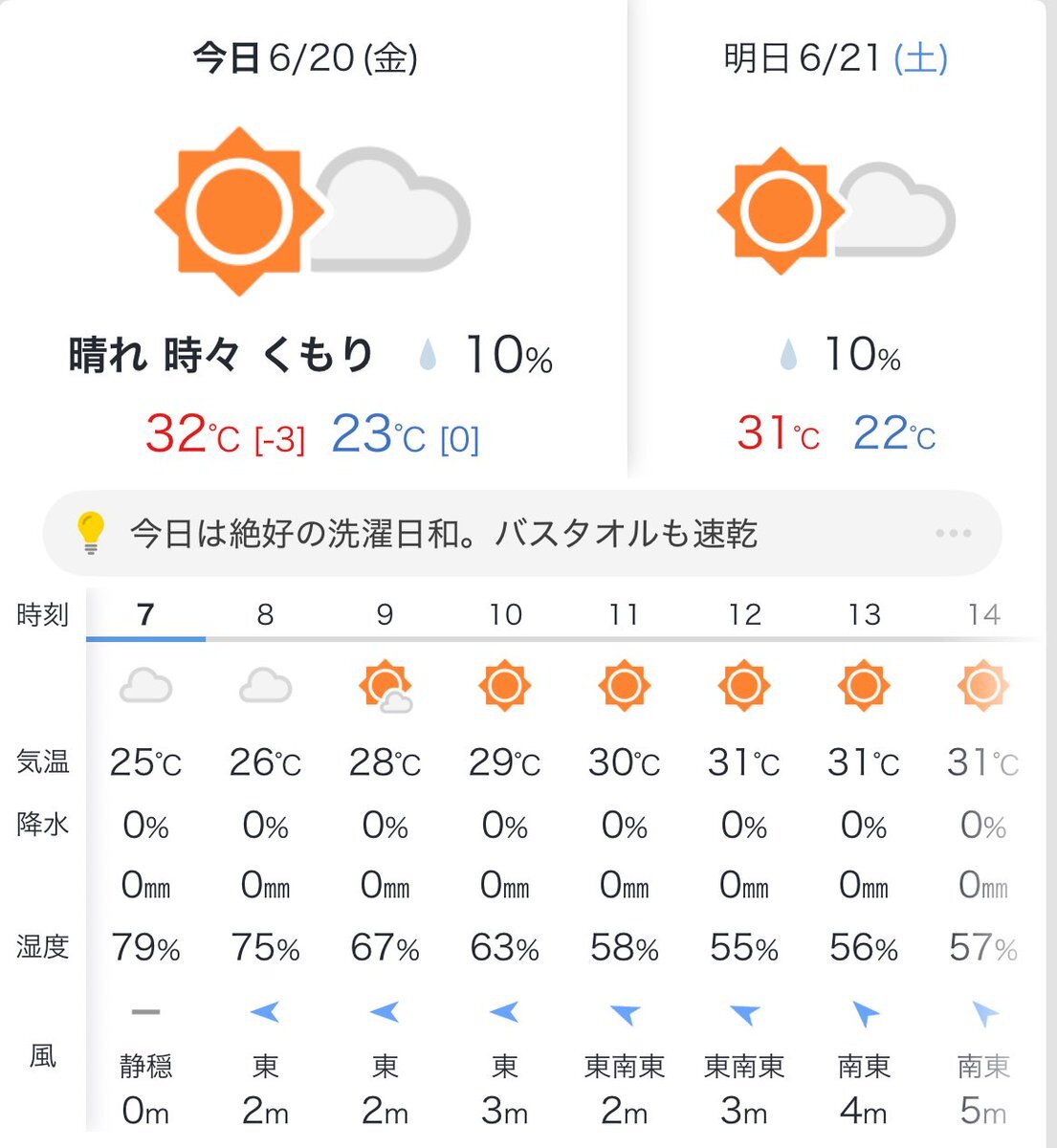The width and height of the screenshot is (1057, 1148).
Task: Click the cloud icon for the 8 o'clock column
Action: point(265,686)
